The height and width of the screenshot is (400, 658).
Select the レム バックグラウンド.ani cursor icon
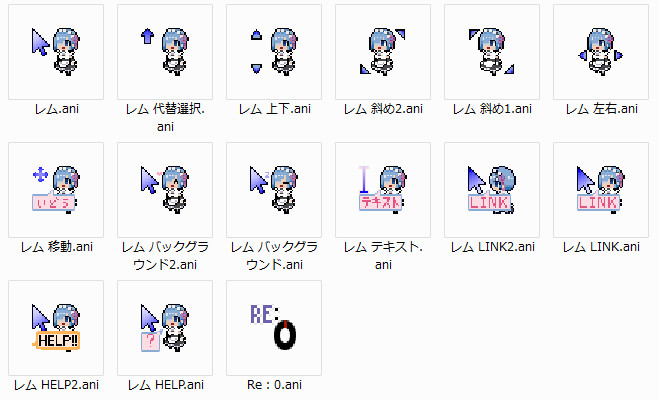pyautogui.click(x=274, y=190)
